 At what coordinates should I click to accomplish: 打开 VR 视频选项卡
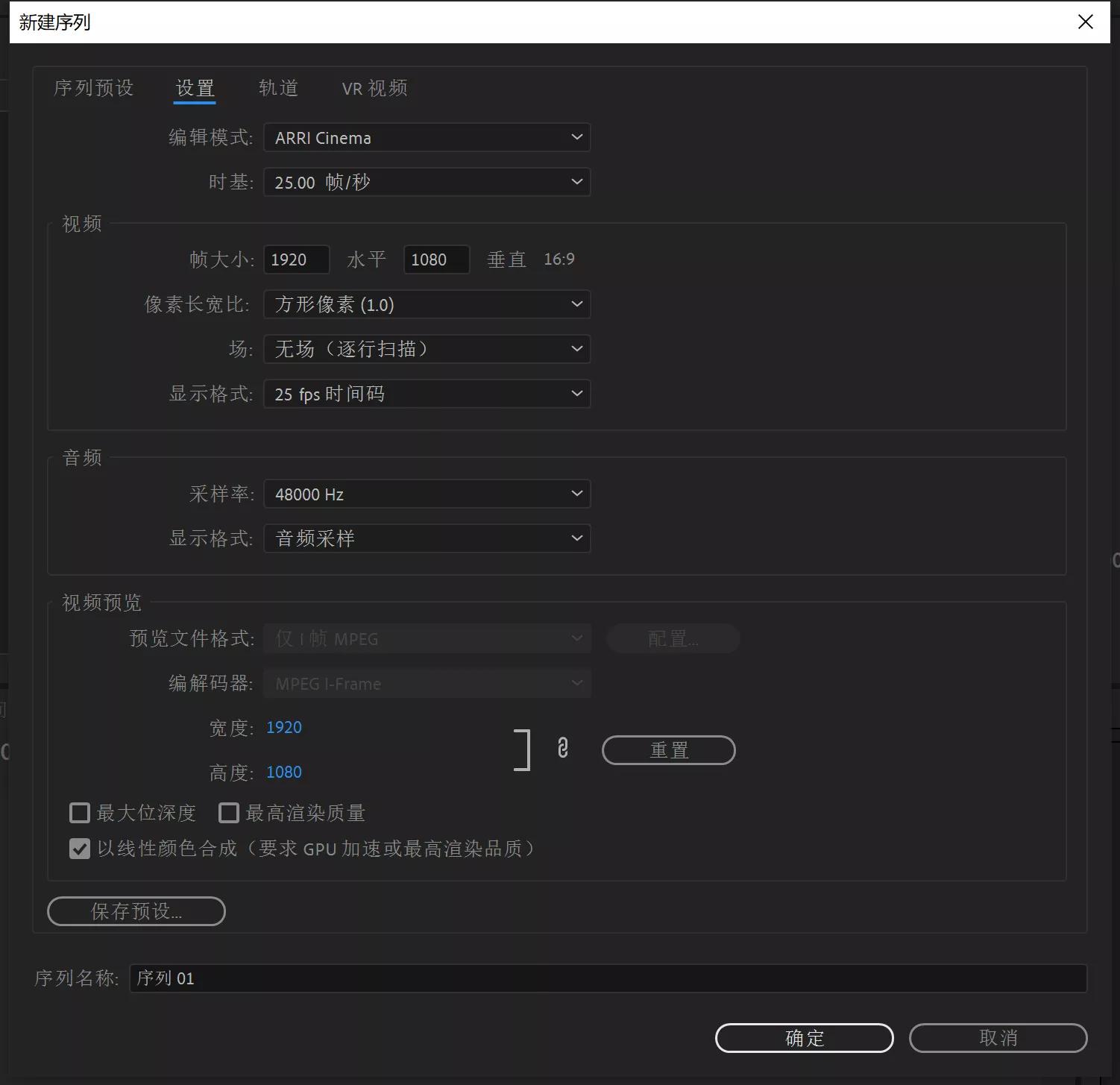(374, 88)
